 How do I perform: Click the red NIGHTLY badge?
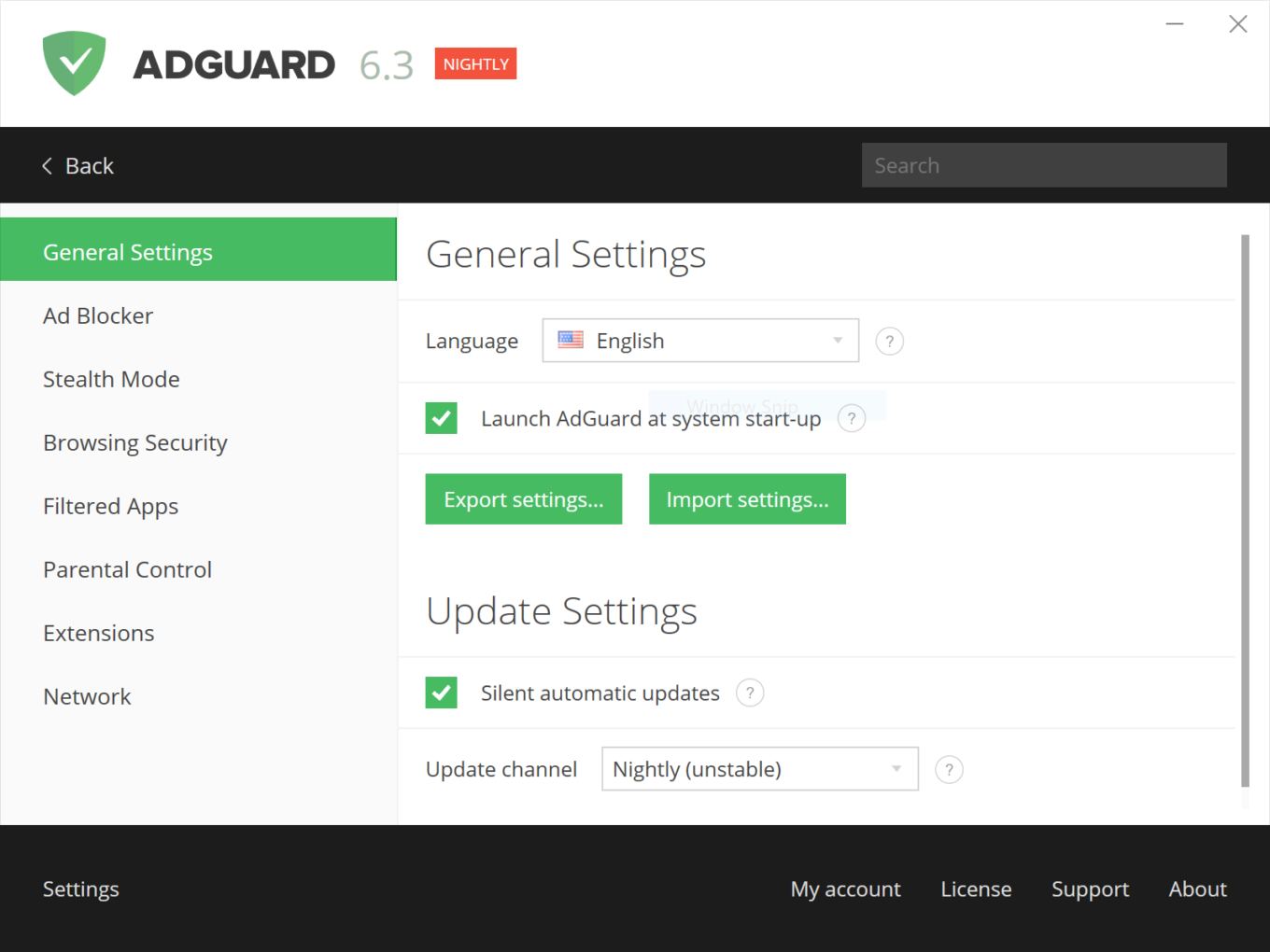(x=475, y=63)
